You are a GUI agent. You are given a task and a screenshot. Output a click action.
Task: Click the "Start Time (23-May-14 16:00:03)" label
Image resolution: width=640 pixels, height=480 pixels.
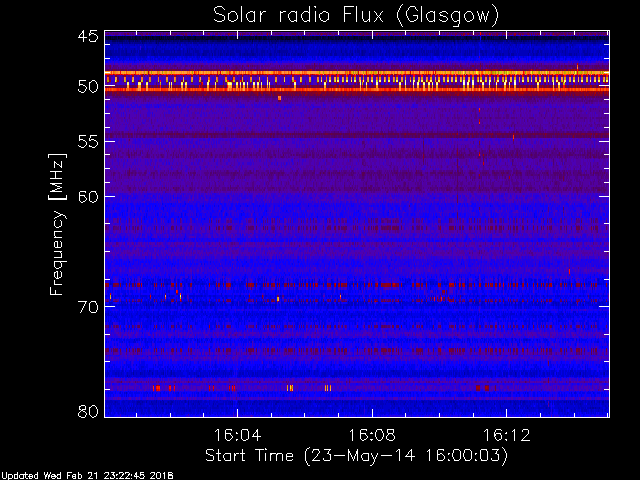[x=356, y=456]
